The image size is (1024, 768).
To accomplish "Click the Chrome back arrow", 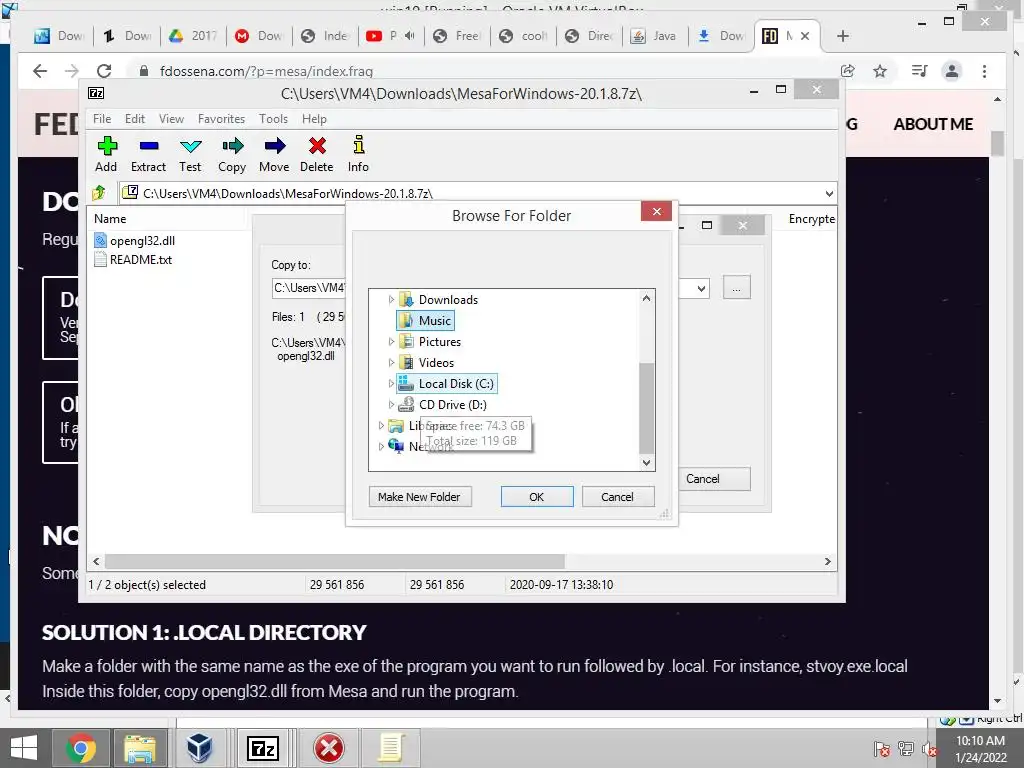I will [x=40, y=71].
